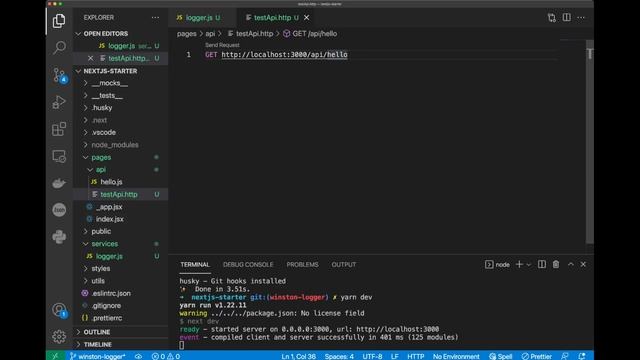Open the Source Control view icon
Image resolution: width=640 pixels, height=360 pixels.
click(59, 75)
